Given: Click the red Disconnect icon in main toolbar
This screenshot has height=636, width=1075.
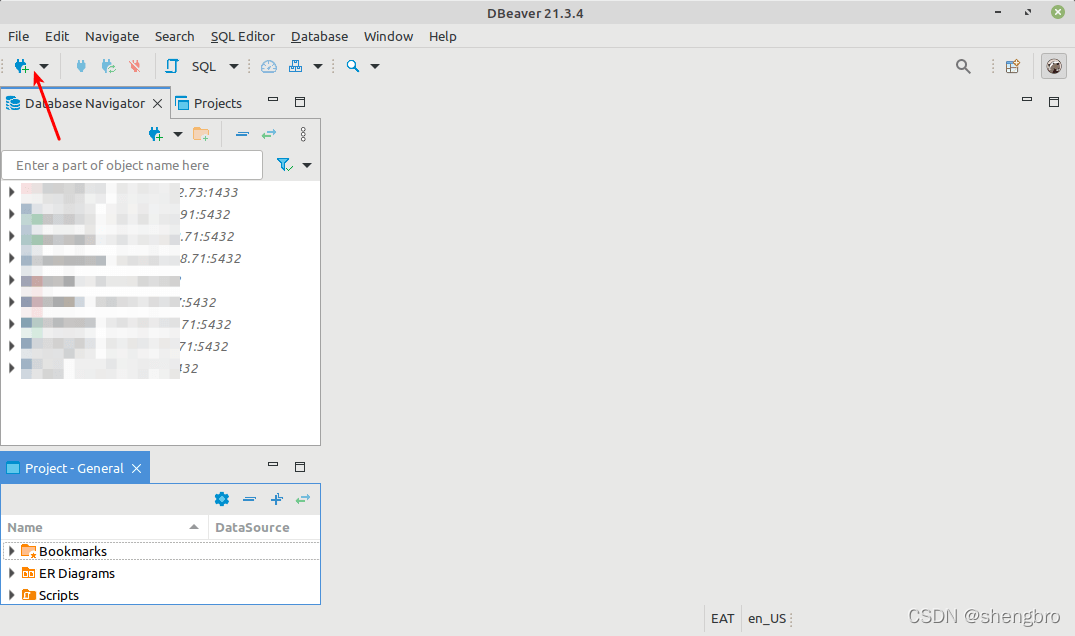Looking at the screenshot, I should (135, 66).
